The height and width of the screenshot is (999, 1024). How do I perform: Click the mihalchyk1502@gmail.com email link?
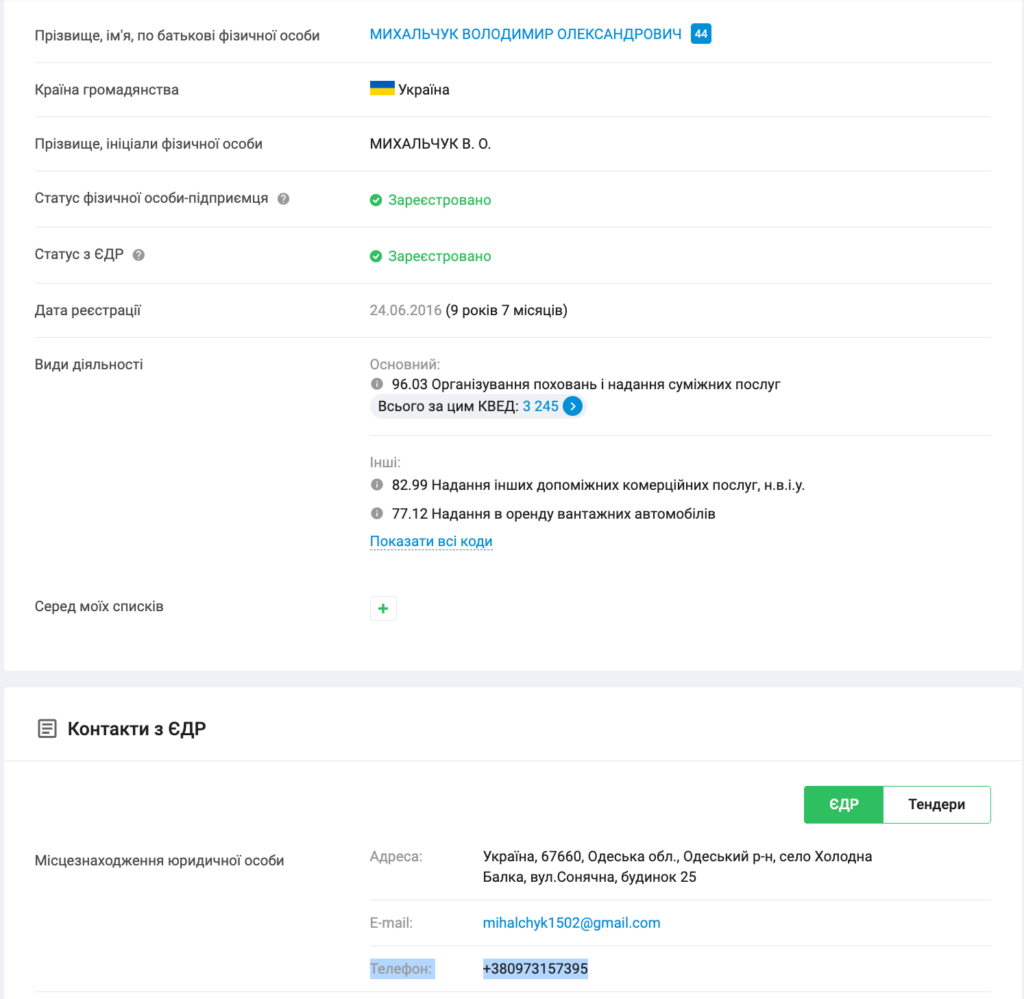tap(571, 923)
